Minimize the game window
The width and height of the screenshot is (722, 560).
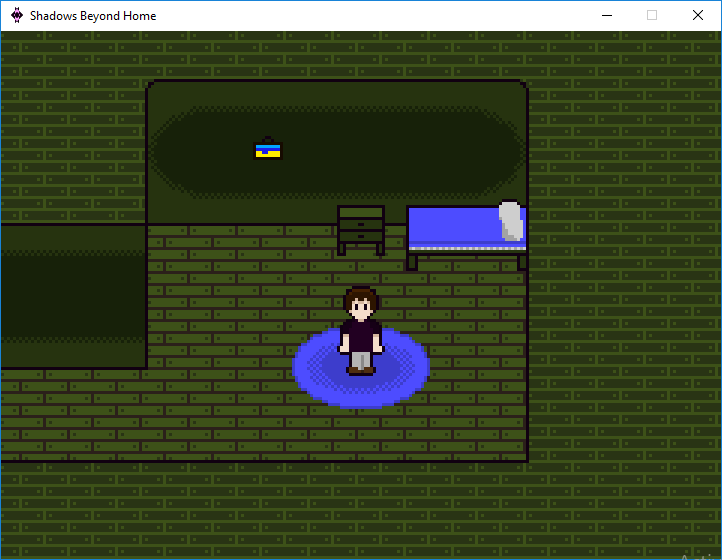[607, 15]
